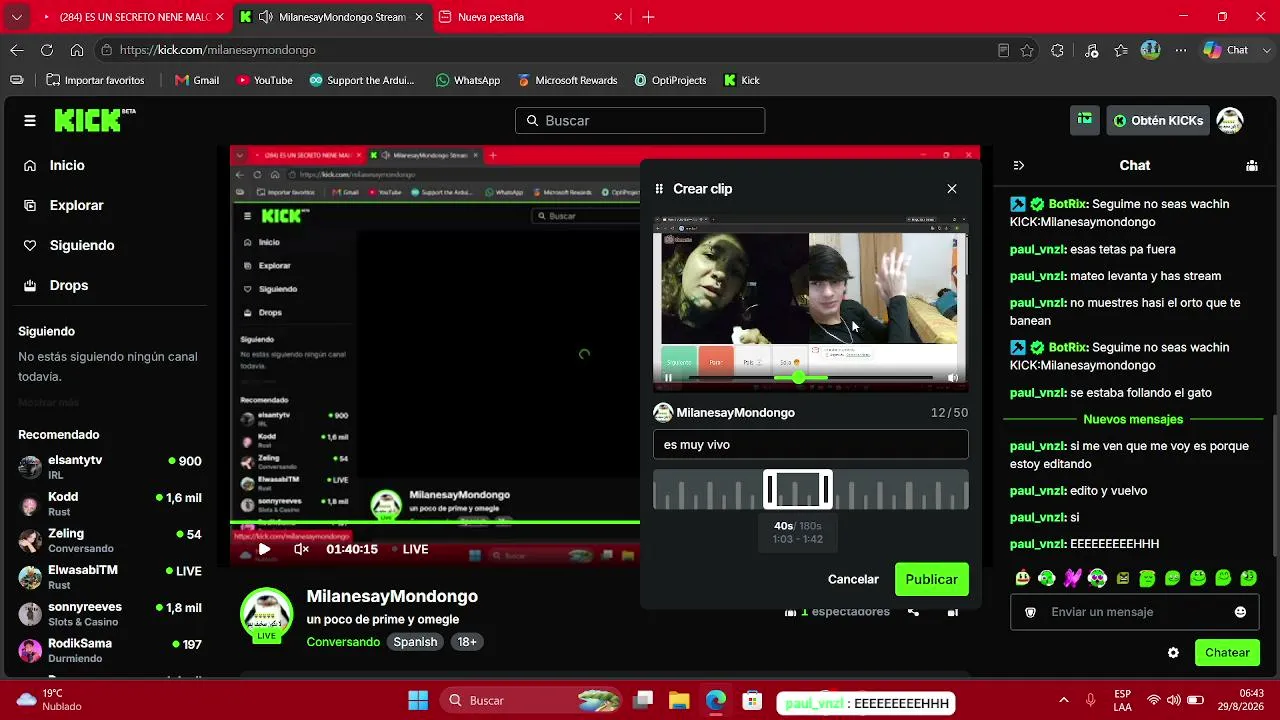This screenshot has width=1280, height=720.
Task: Jump to Nuevos mensajes in chat
Action: click(1133, 419)
